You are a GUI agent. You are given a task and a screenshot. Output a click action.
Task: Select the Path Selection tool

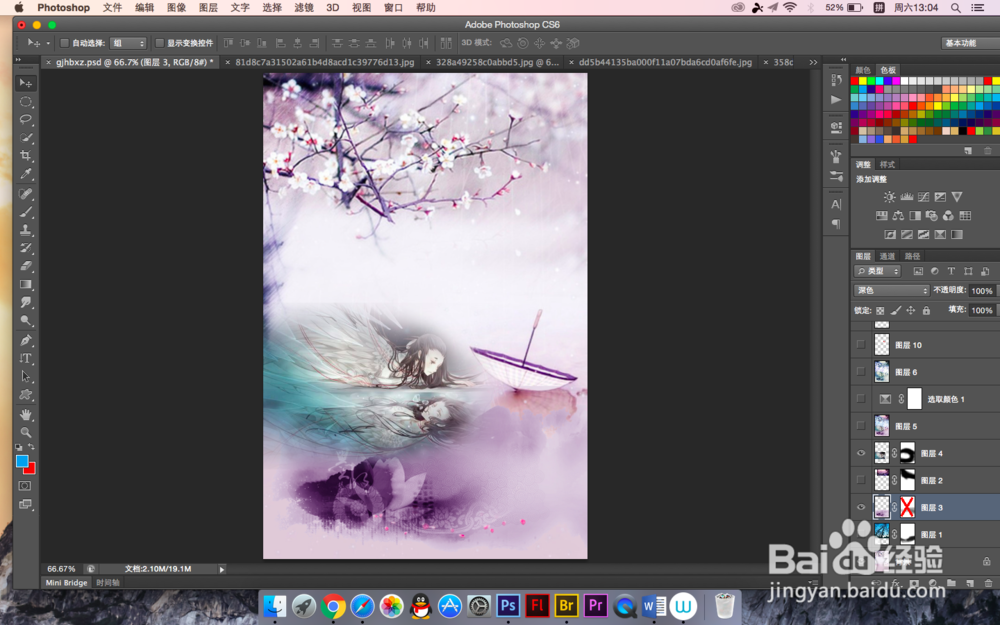(26, 376)
